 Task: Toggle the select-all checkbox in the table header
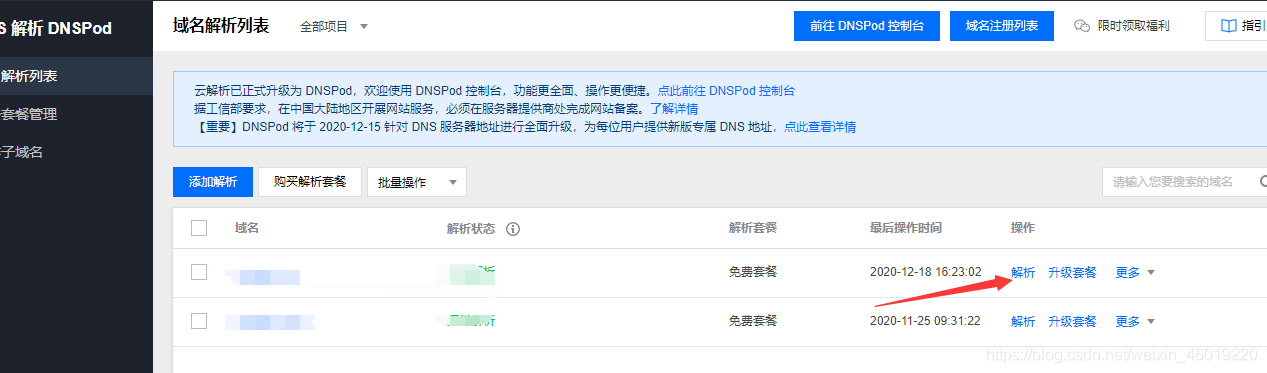[x=199, y=228]
